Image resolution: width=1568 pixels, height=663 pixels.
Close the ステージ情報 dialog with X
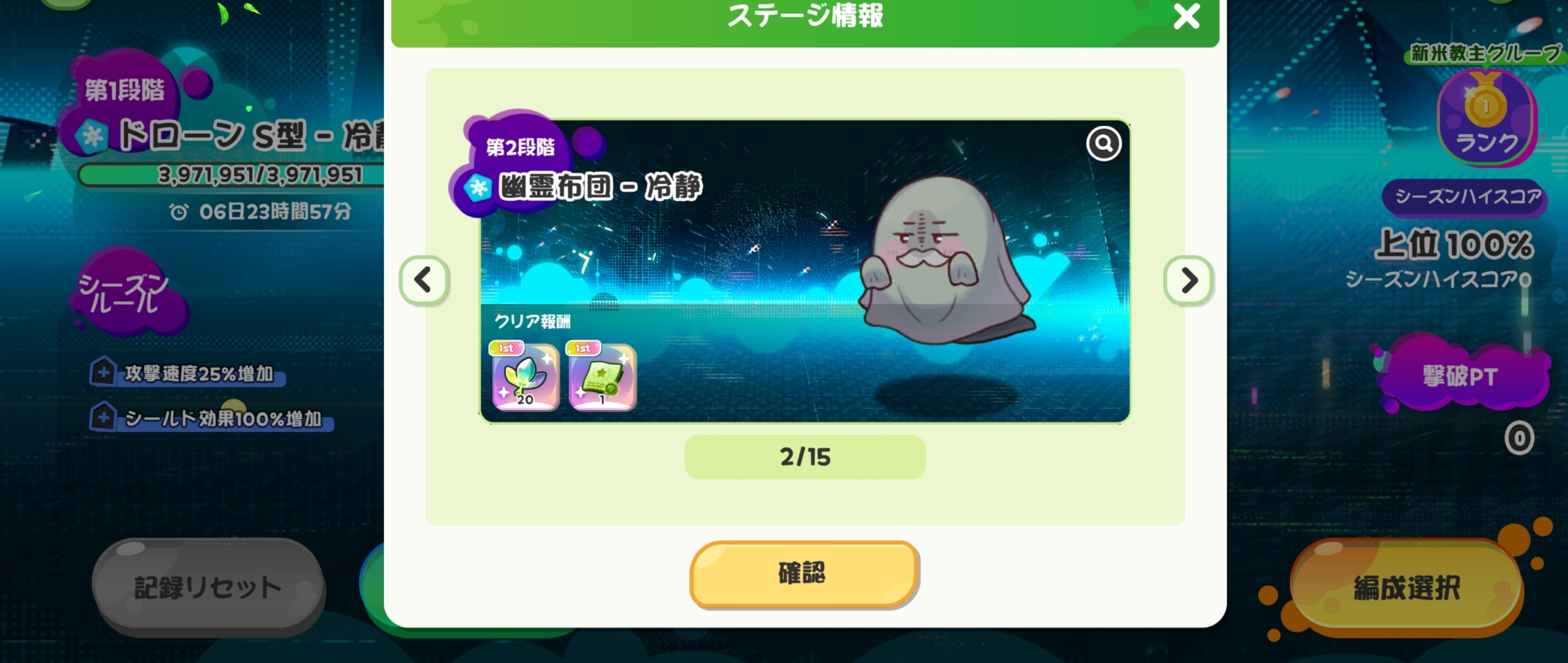[x=1187, y=17]
